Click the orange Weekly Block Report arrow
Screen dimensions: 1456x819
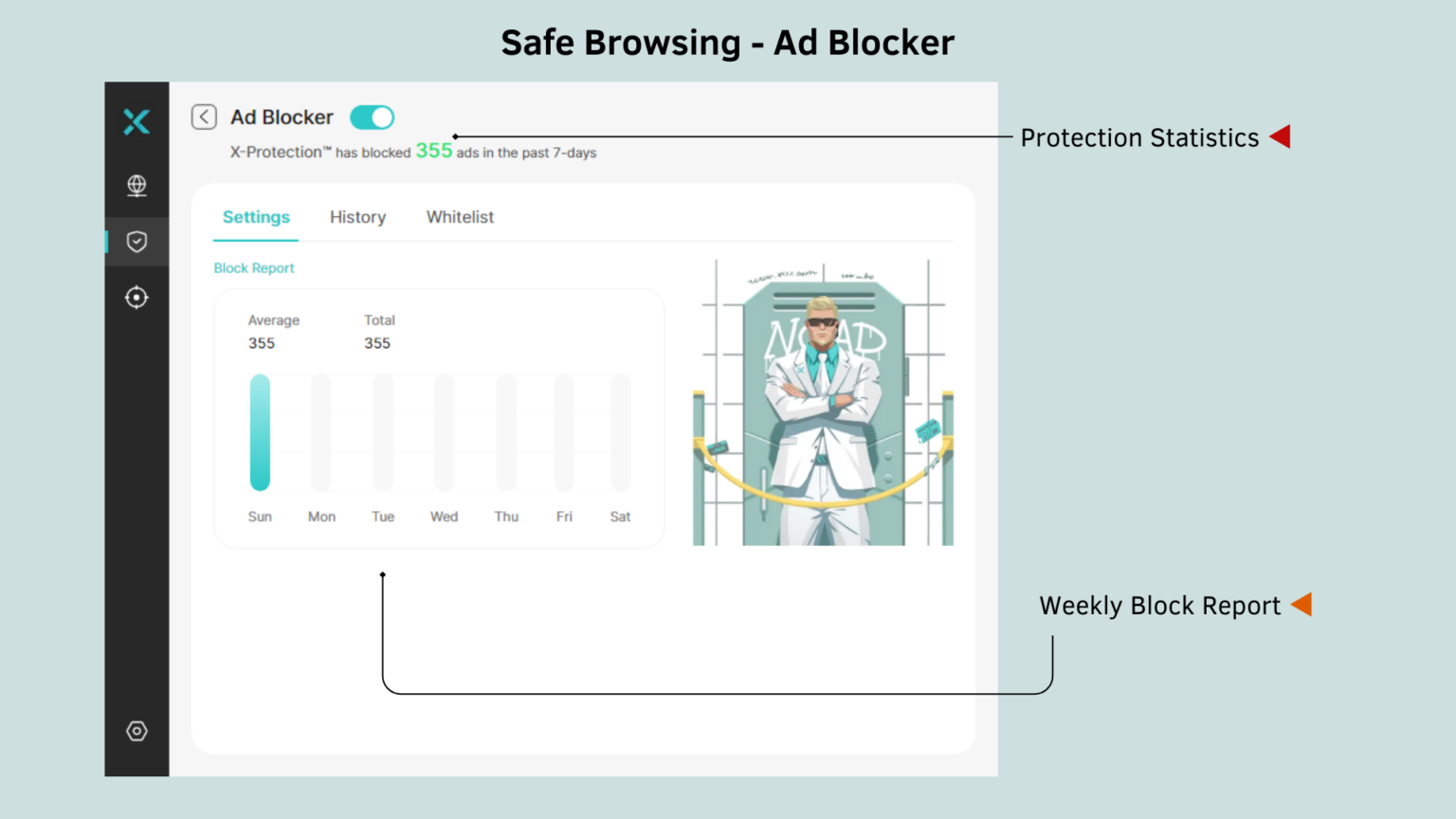pyautogui.click(x=1302, y=604)
